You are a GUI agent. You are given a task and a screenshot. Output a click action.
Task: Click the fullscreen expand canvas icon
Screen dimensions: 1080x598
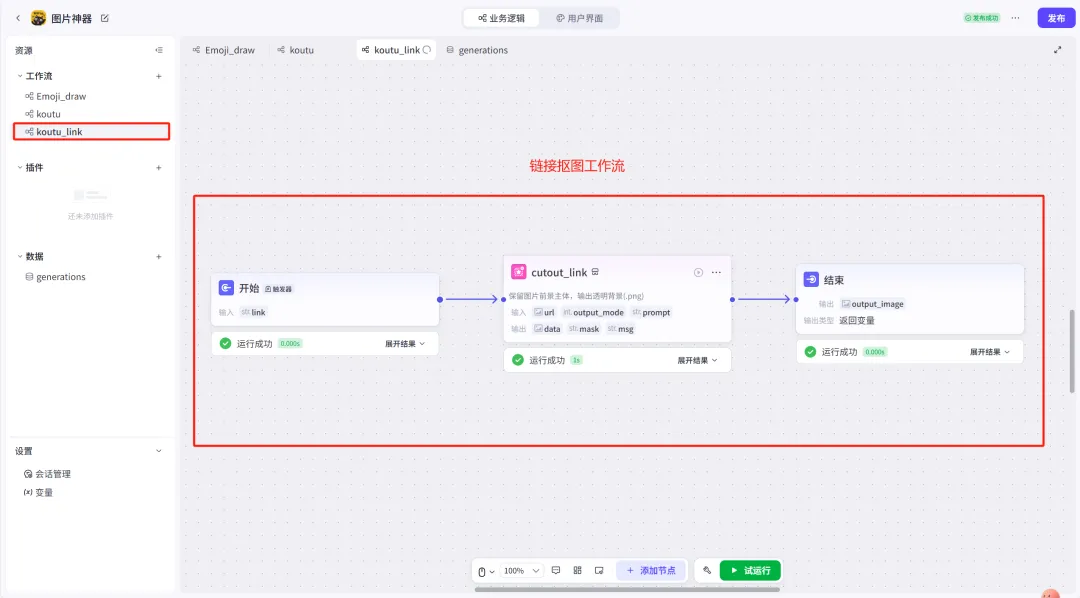coord(1058,50)
